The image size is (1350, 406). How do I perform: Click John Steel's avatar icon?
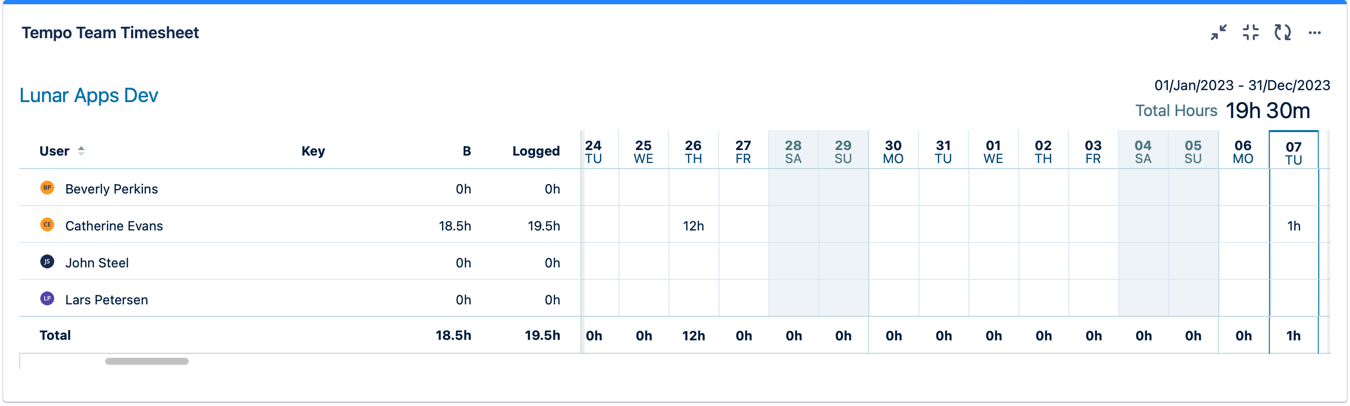[47, 262]
